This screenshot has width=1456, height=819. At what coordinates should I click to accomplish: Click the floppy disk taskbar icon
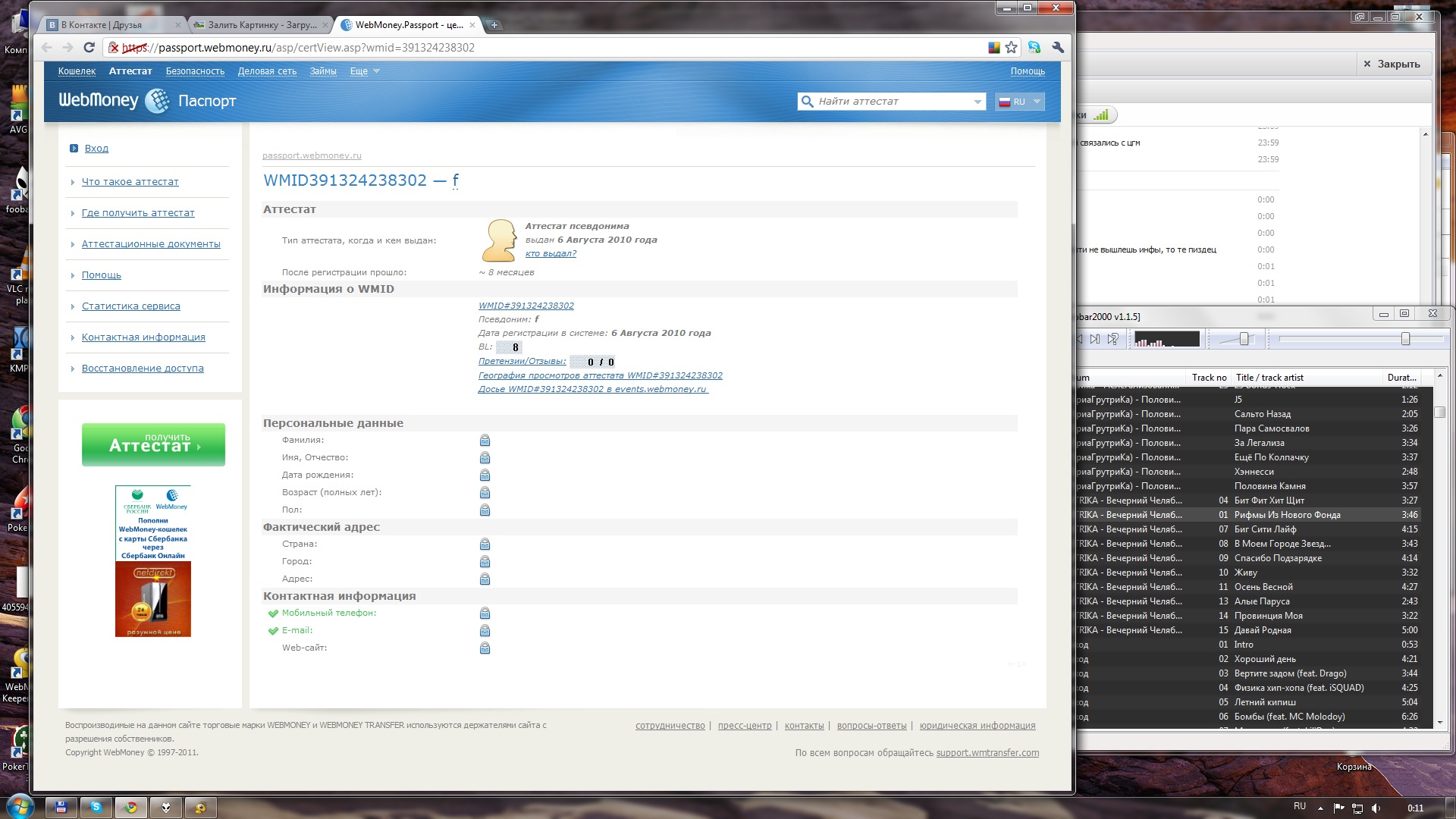61,808
